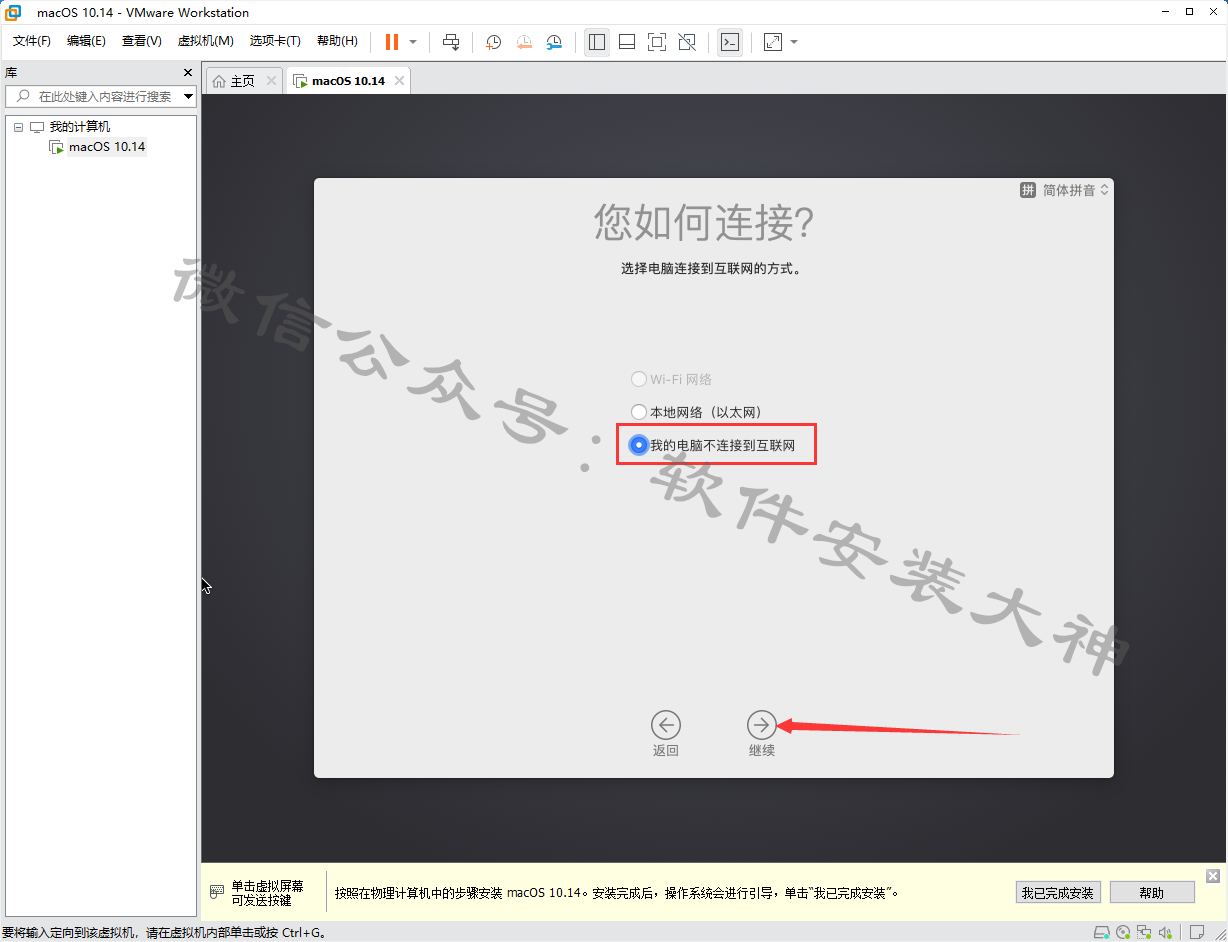1228x942 pixels.
Task: Click the hard disk status bar icon
Action: point(1102,932)
